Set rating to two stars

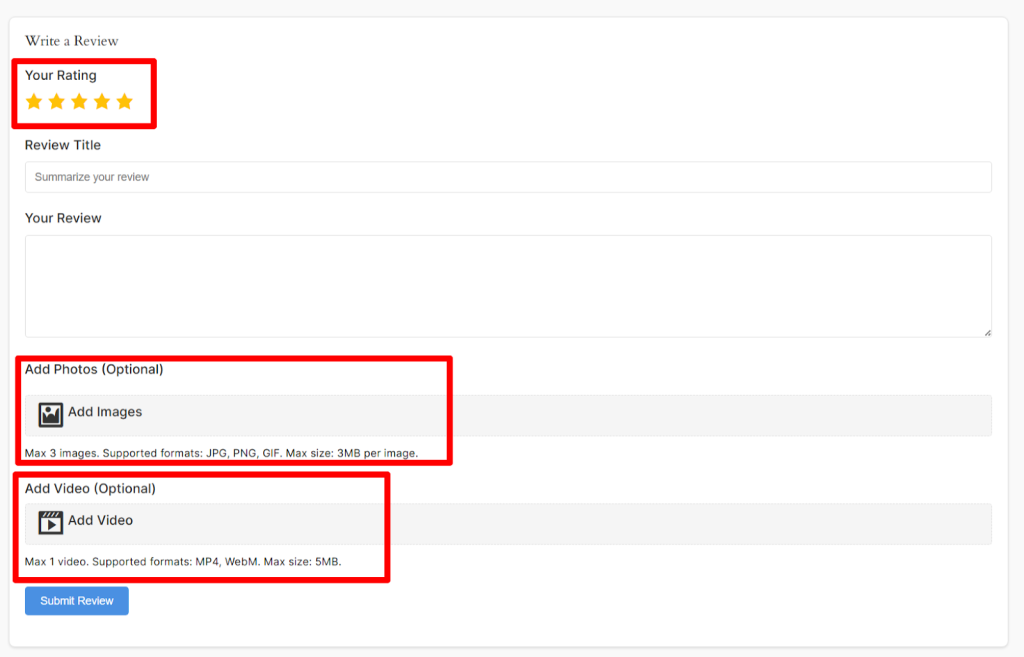[x=57, y=101]
